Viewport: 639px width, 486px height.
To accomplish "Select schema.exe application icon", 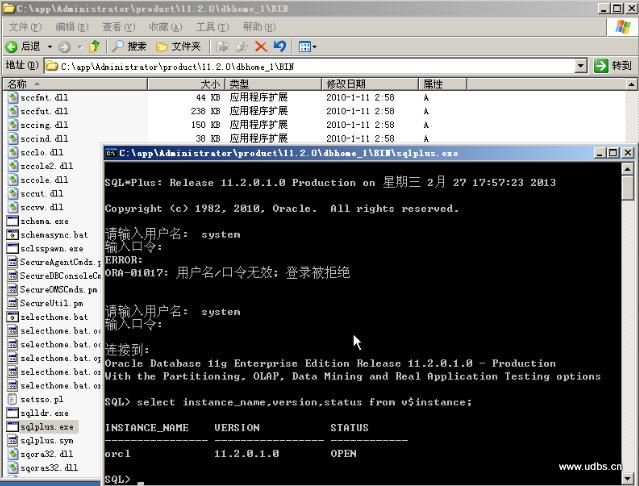I will click(13, 221).
